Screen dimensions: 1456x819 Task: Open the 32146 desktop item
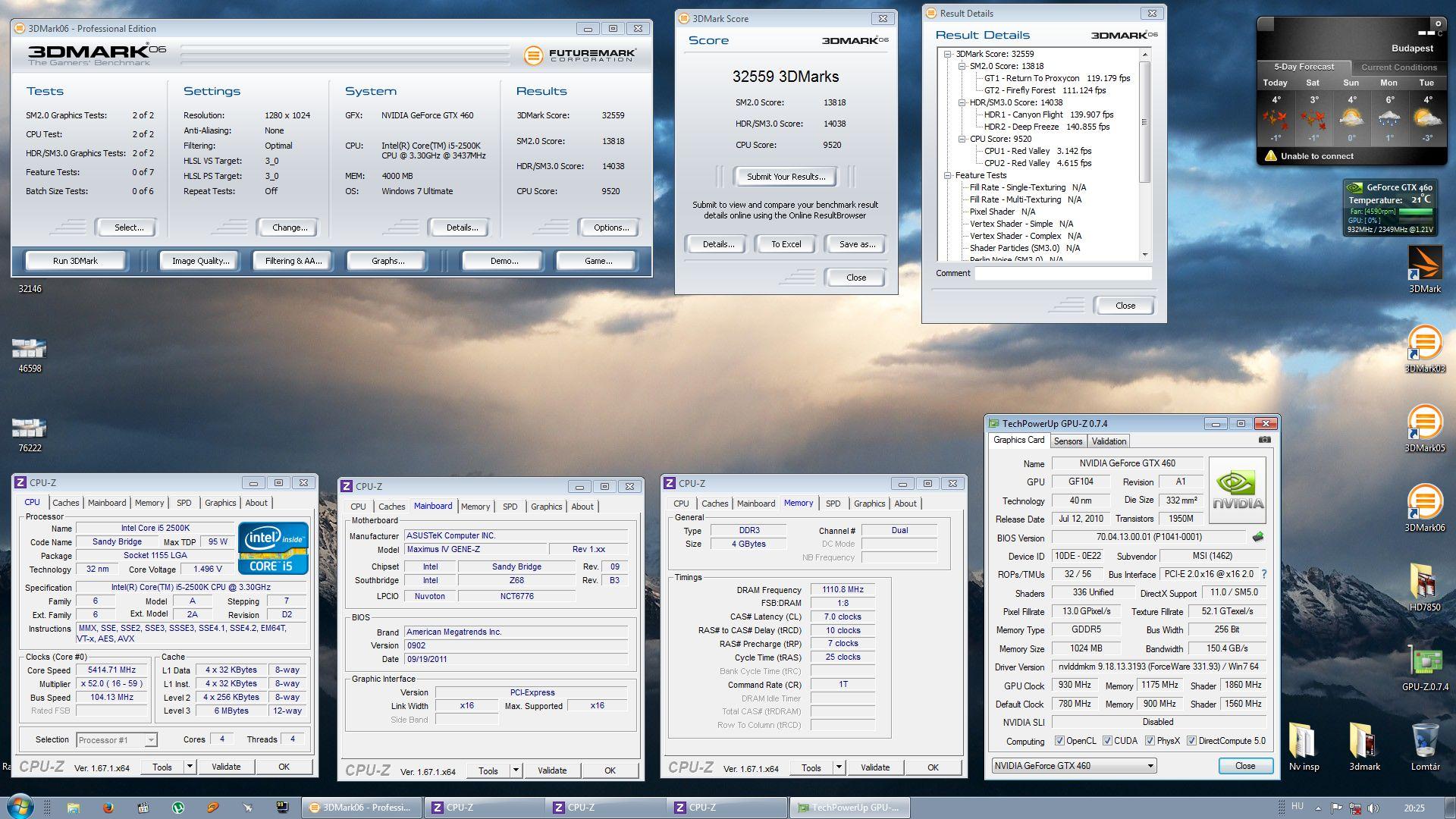tap(30, 288)
